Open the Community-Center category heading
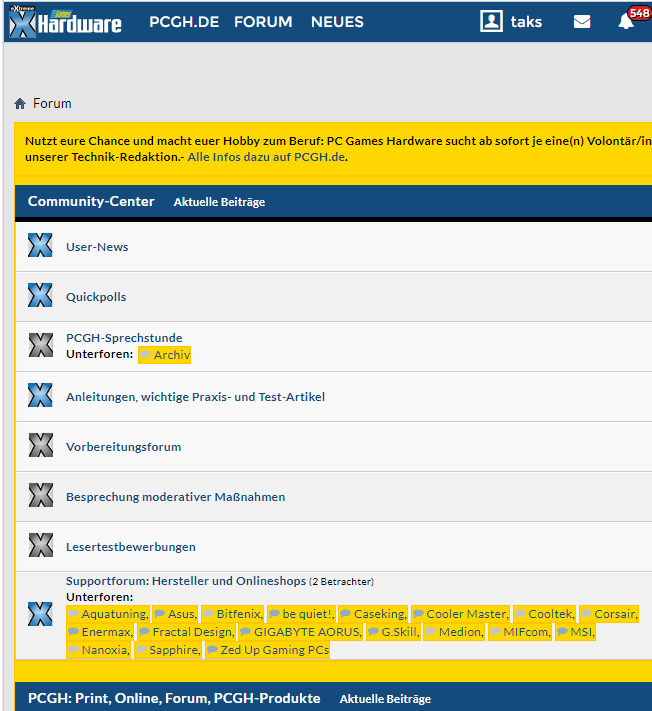 (x=91, y=201)
